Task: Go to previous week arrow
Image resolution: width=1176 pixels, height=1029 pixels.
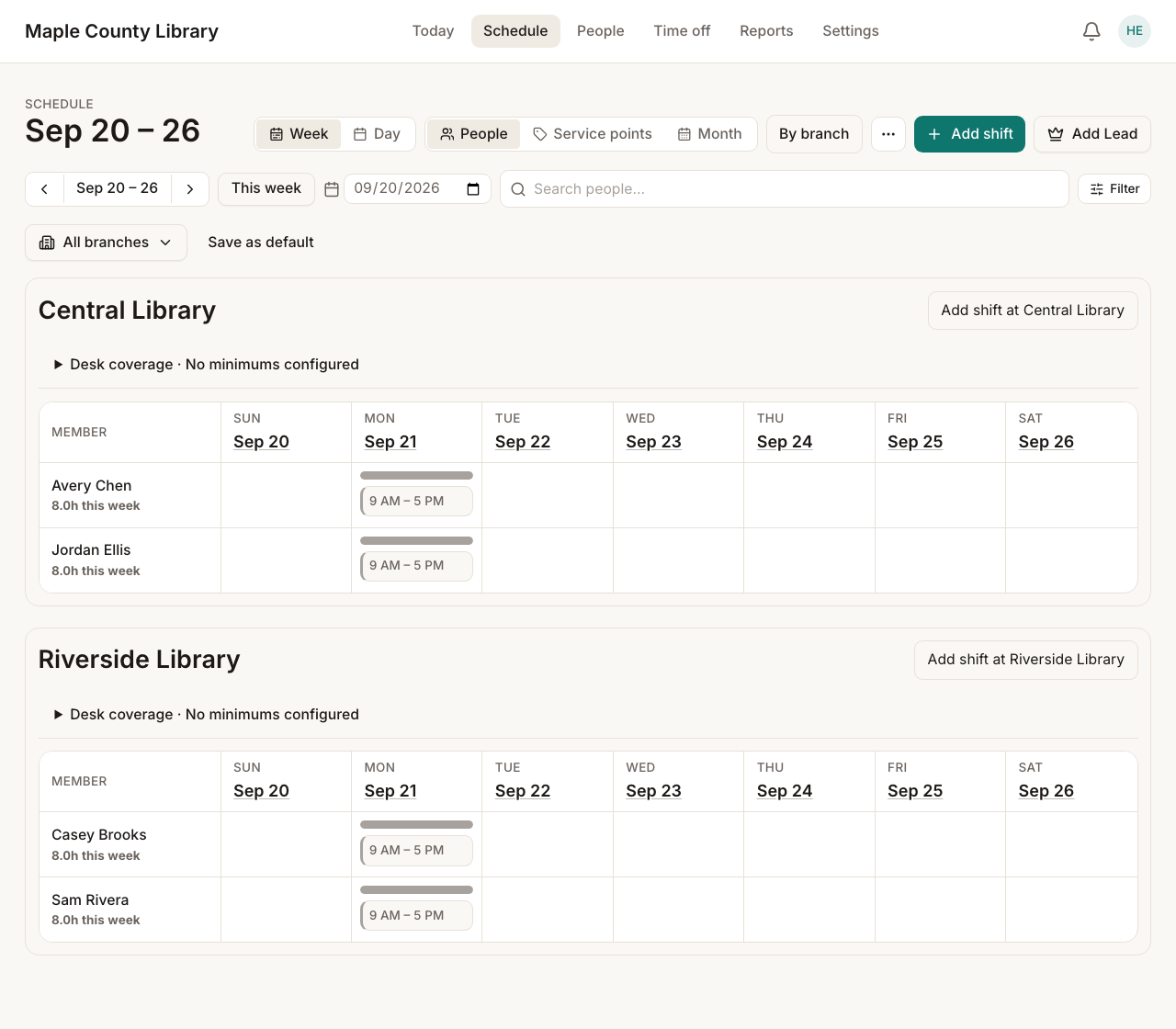Action: click(44, 189)
